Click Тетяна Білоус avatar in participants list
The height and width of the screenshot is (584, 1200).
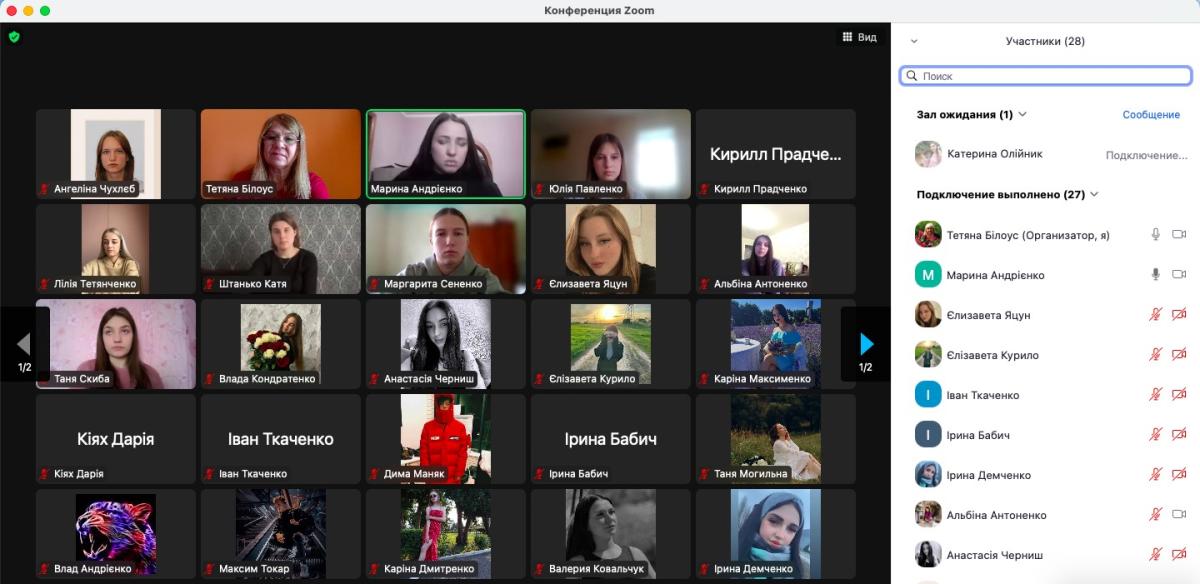928,235
